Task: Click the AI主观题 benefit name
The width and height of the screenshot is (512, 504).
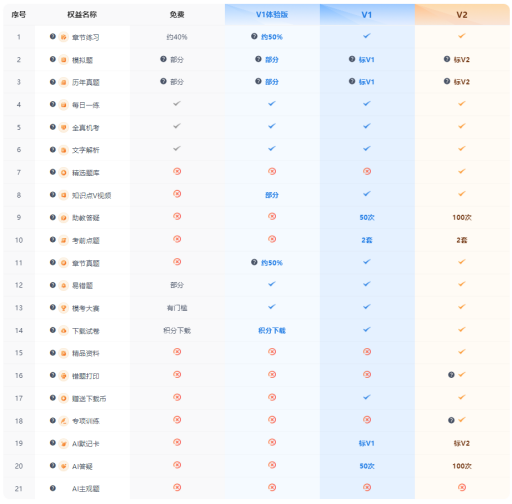Action: (x=86, y=489)
